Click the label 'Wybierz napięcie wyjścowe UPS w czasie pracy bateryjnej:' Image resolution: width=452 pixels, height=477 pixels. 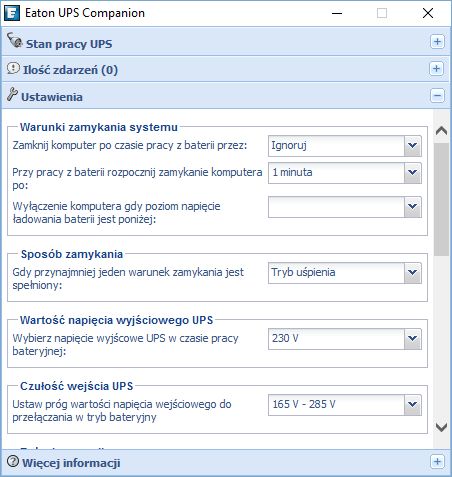click(x=125, y=345)
